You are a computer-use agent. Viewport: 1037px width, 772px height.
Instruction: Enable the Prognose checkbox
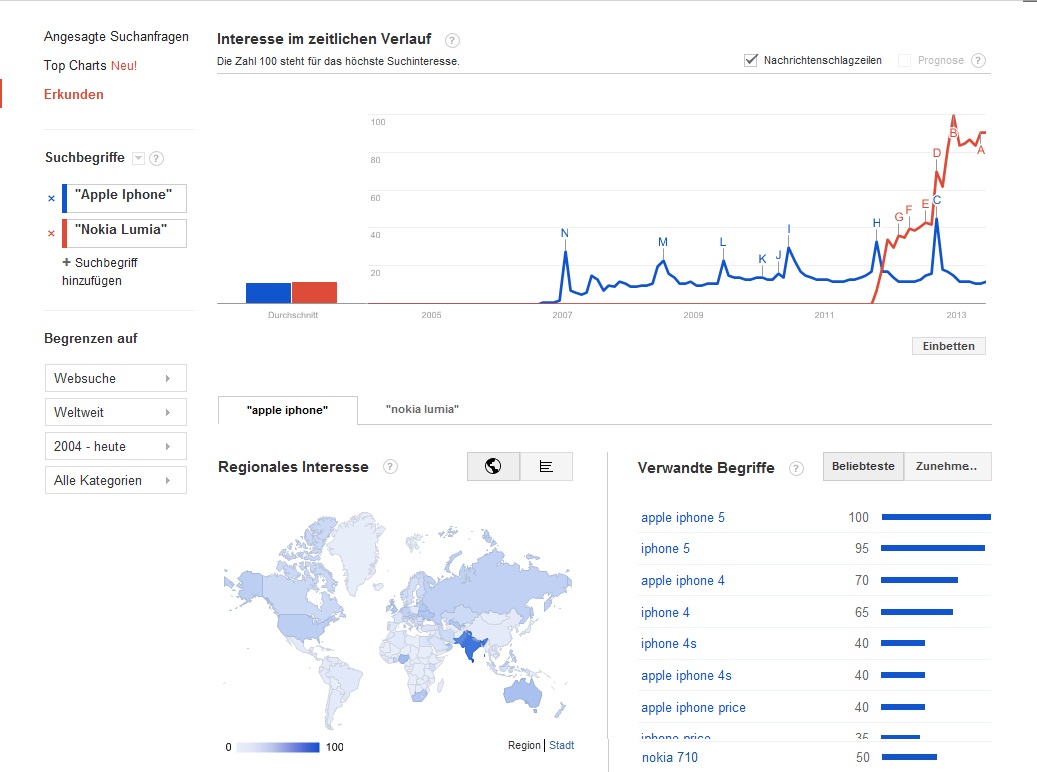tap(905, 61)
